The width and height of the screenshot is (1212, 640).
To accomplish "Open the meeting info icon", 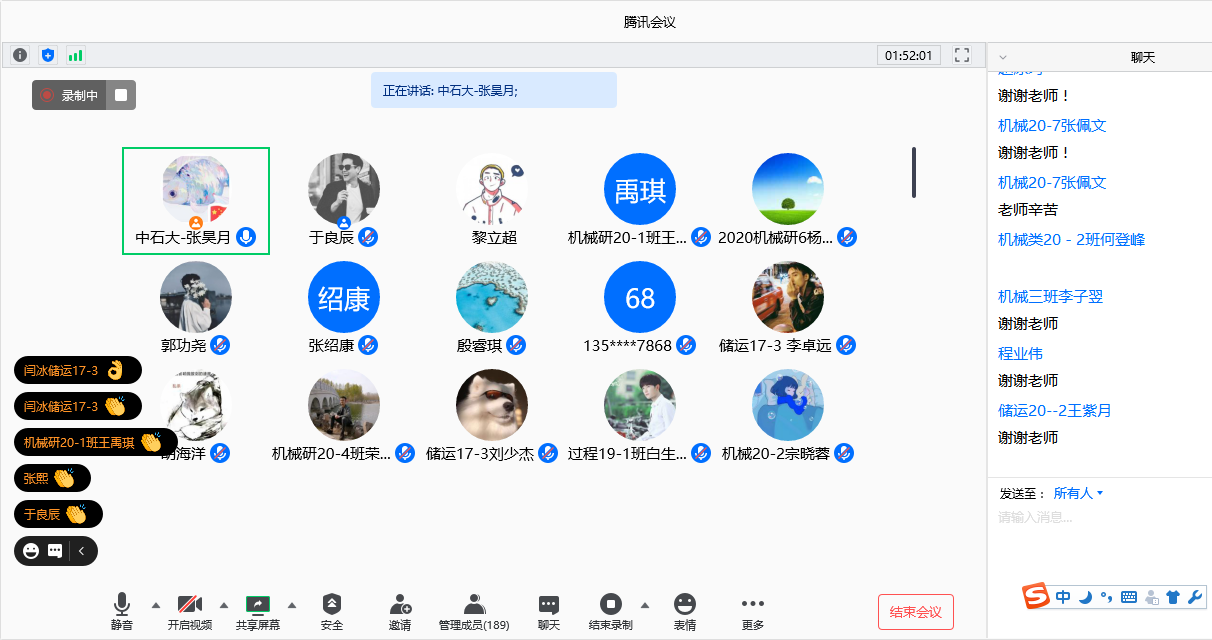I will [20, 55].
